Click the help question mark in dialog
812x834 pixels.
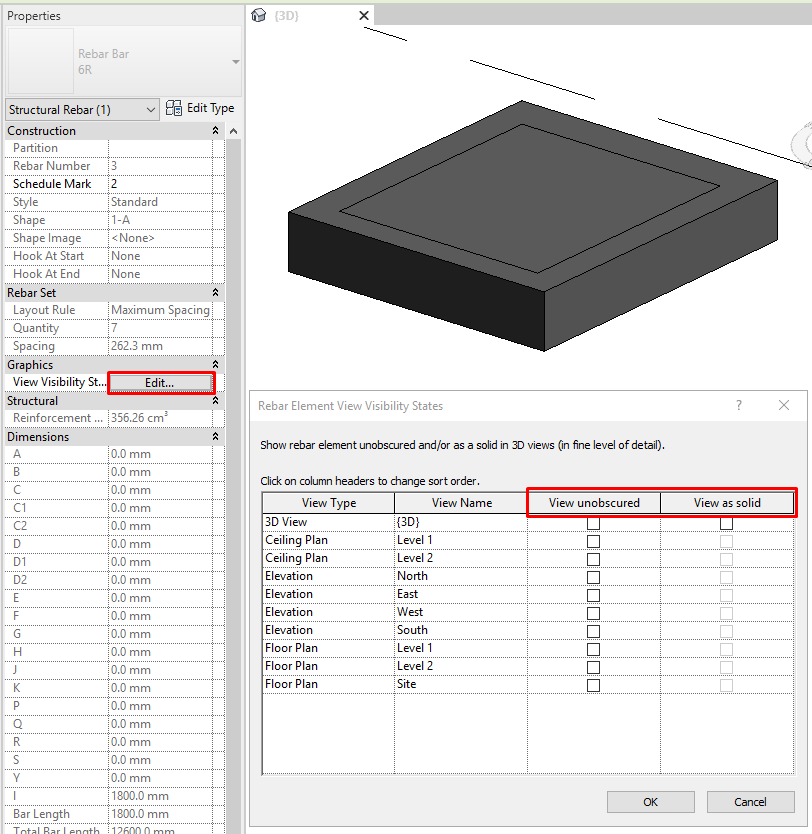(x=739, y=405)
